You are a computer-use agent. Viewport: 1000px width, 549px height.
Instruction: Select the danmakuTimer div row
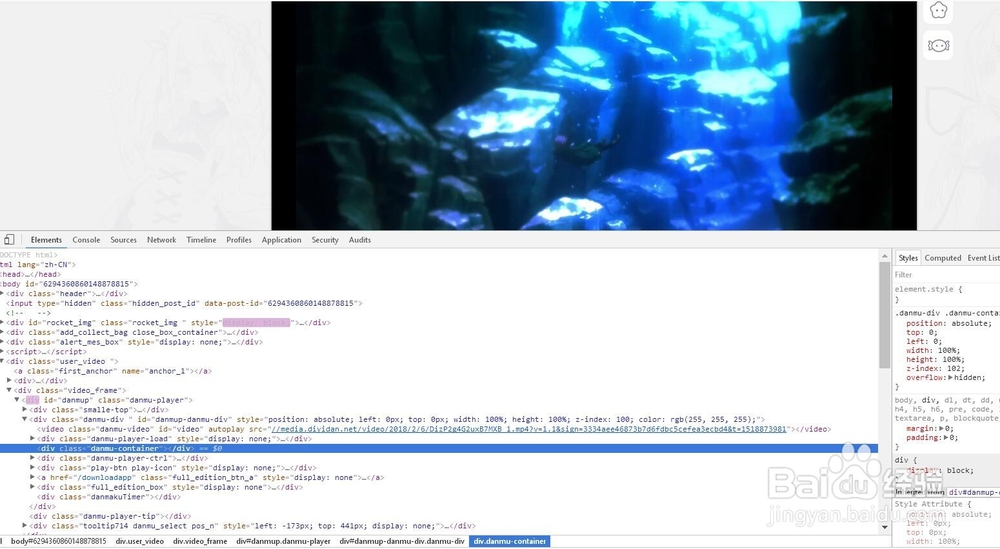coord(108,497)
